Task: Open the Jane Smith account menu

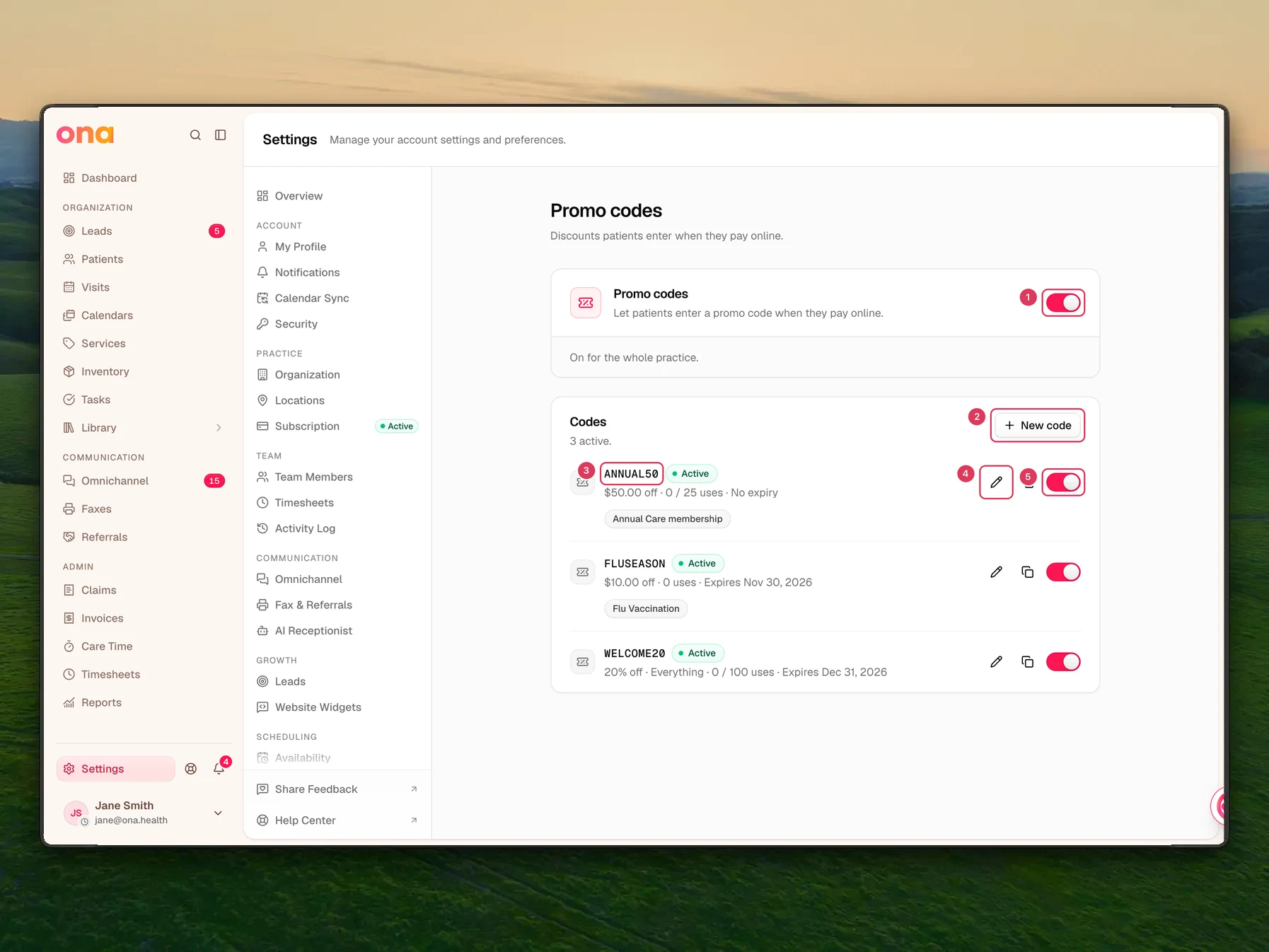Action: 144,813
